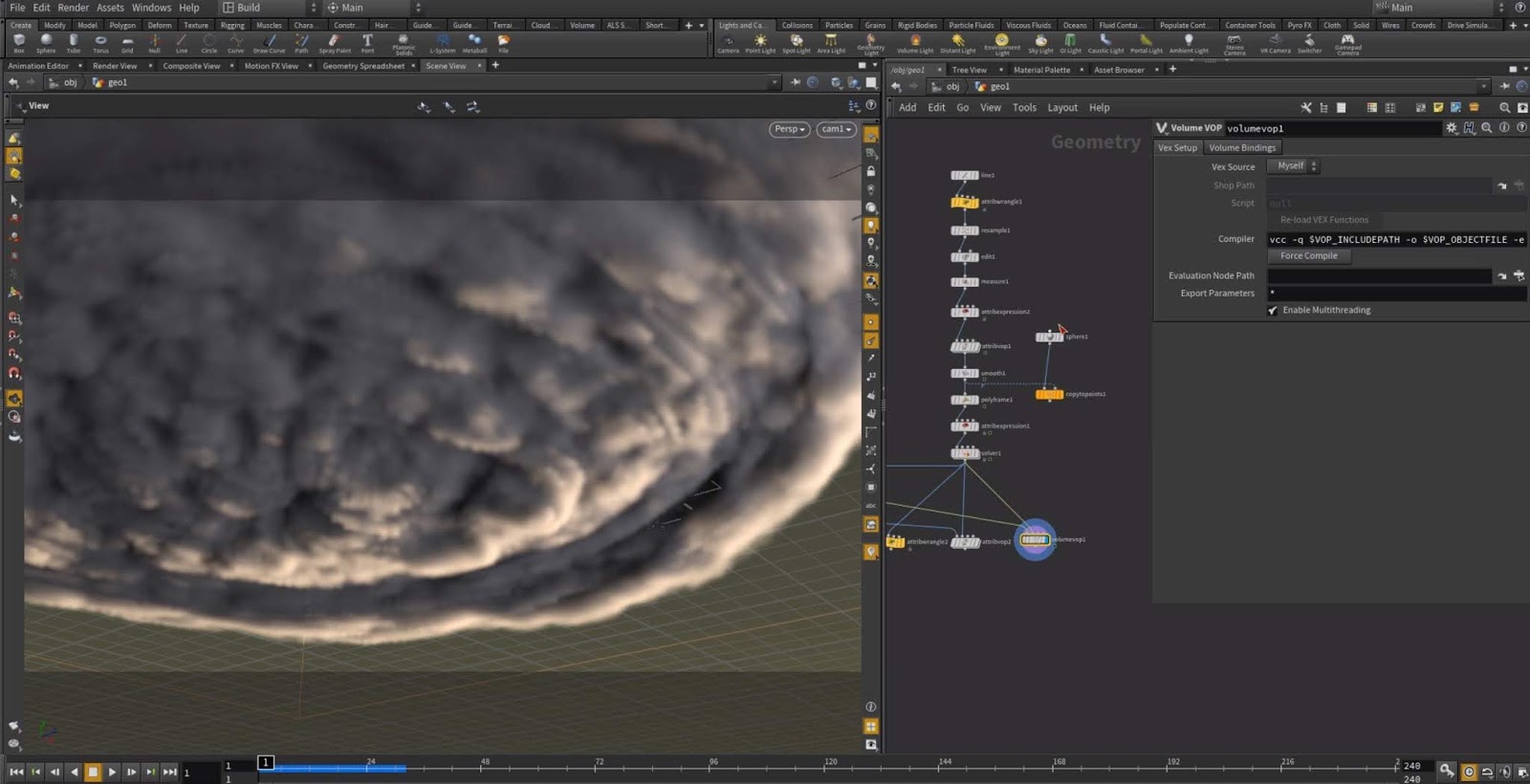Viewport: 1530px width, 784px height.
Task: Click the Gamepad Camera shelf tool
Action: click(1347, 42)
